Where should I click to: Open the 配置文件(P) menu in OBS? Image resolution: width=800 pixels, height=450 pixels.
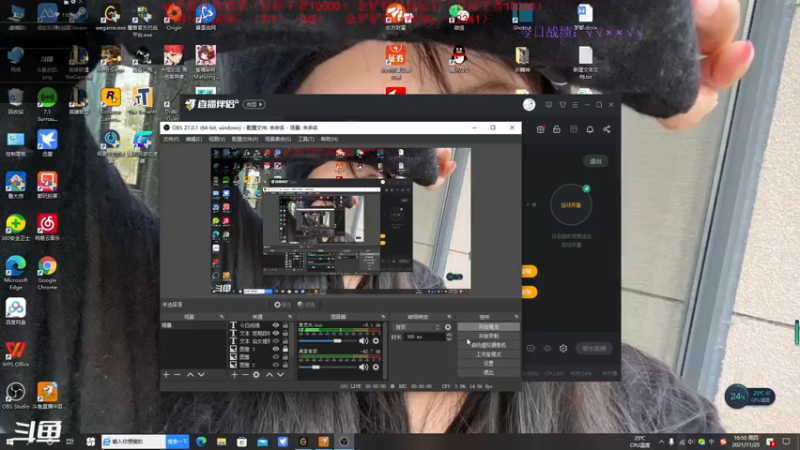tap(245, 139)
